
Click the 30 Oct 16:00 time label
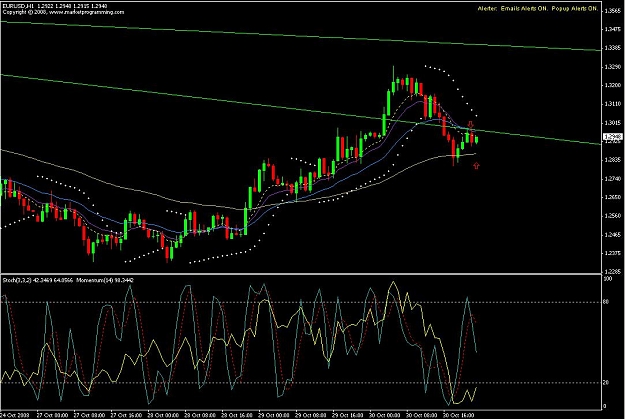coord(459,415)
